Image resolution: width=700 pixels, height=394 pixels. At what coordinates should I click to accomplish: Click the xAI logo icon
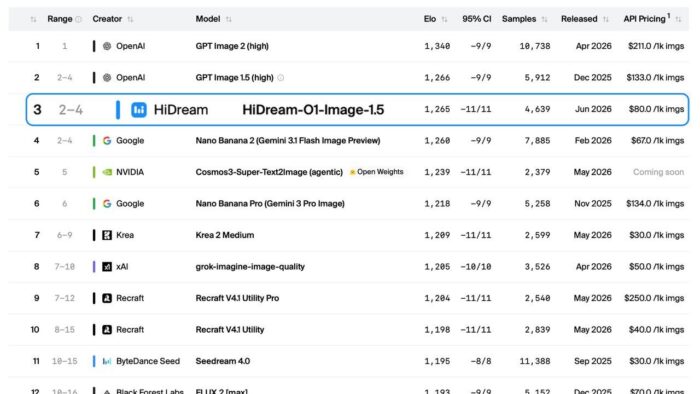tap(107, 266)
